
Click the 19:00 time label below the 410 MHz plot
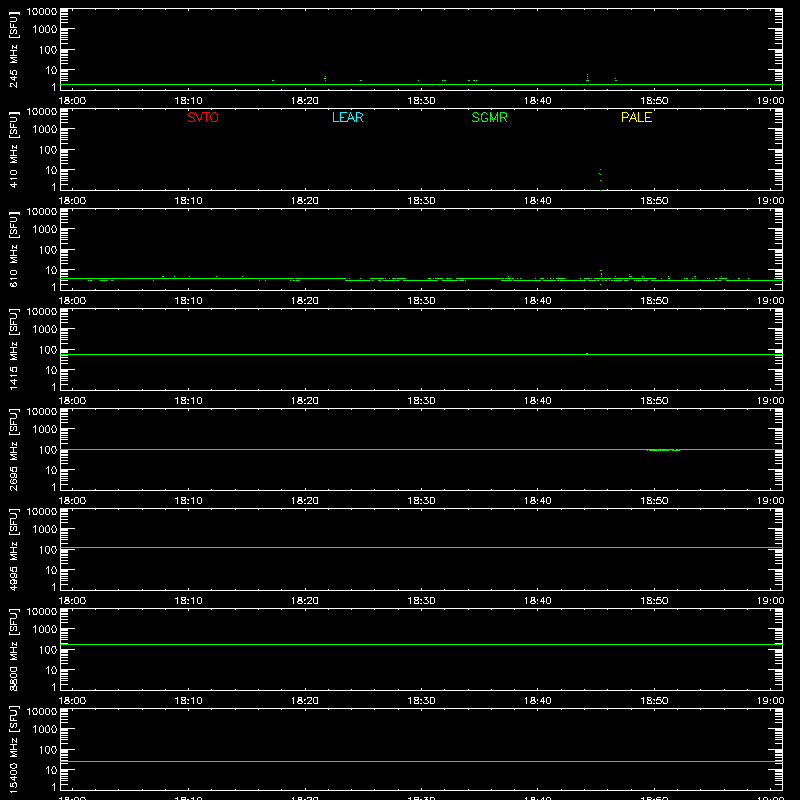[770, 201]
